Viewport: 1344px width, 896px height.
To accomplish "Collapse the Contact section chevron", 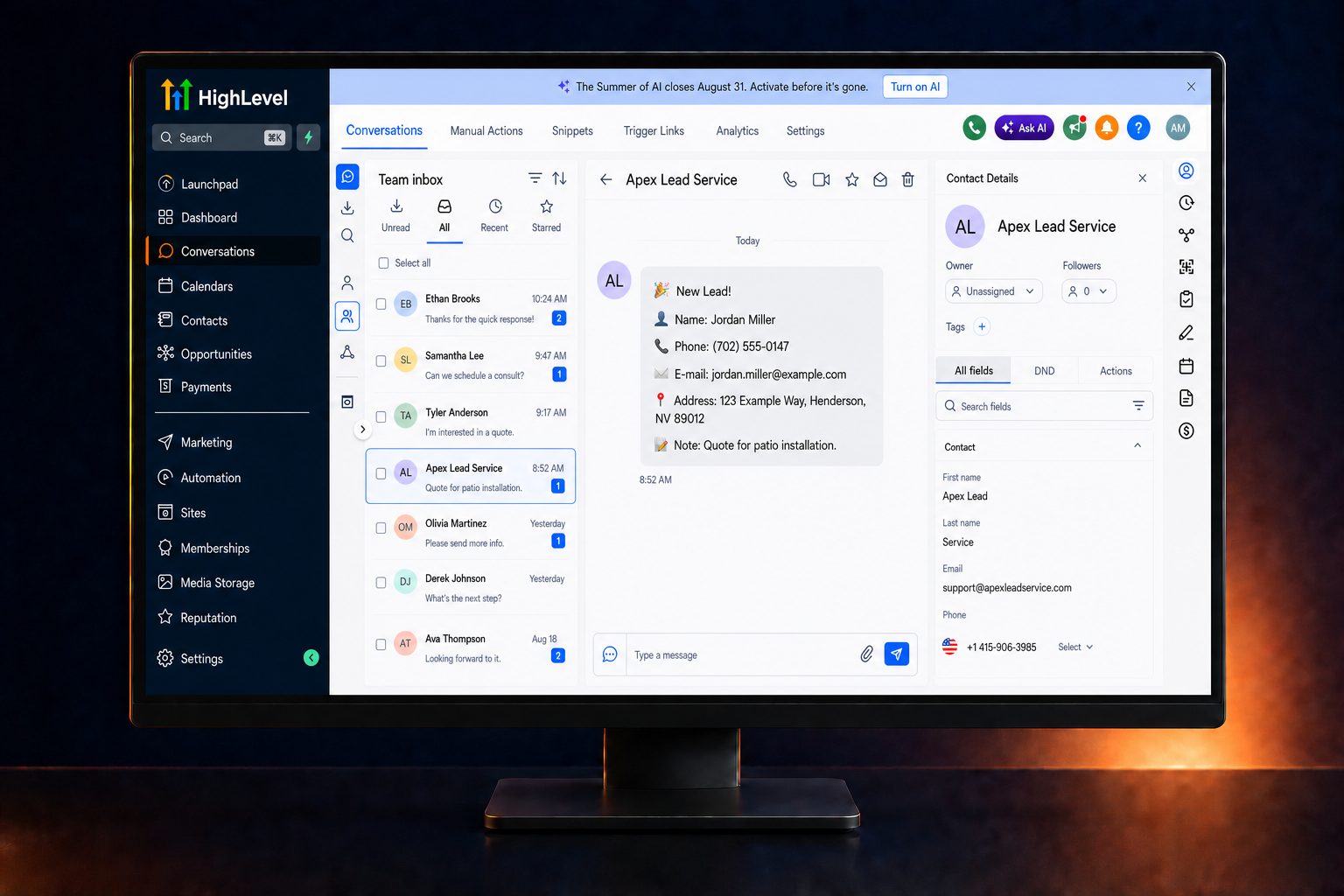I will tap(1137, 445).
